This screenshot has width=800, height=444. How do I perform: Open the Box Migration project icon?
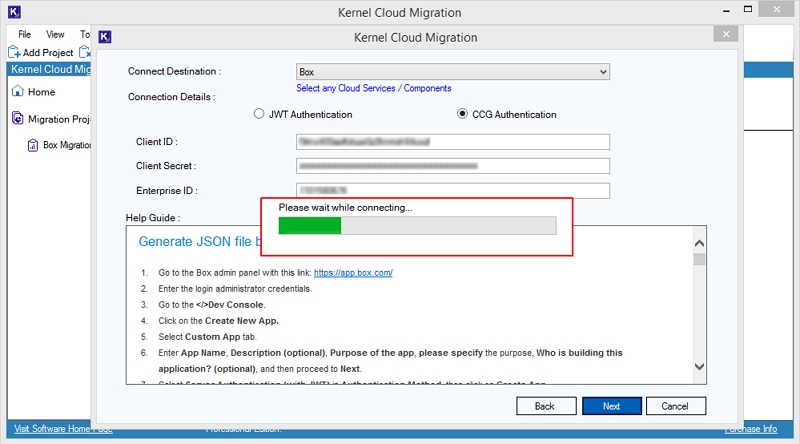click(34, 145)
